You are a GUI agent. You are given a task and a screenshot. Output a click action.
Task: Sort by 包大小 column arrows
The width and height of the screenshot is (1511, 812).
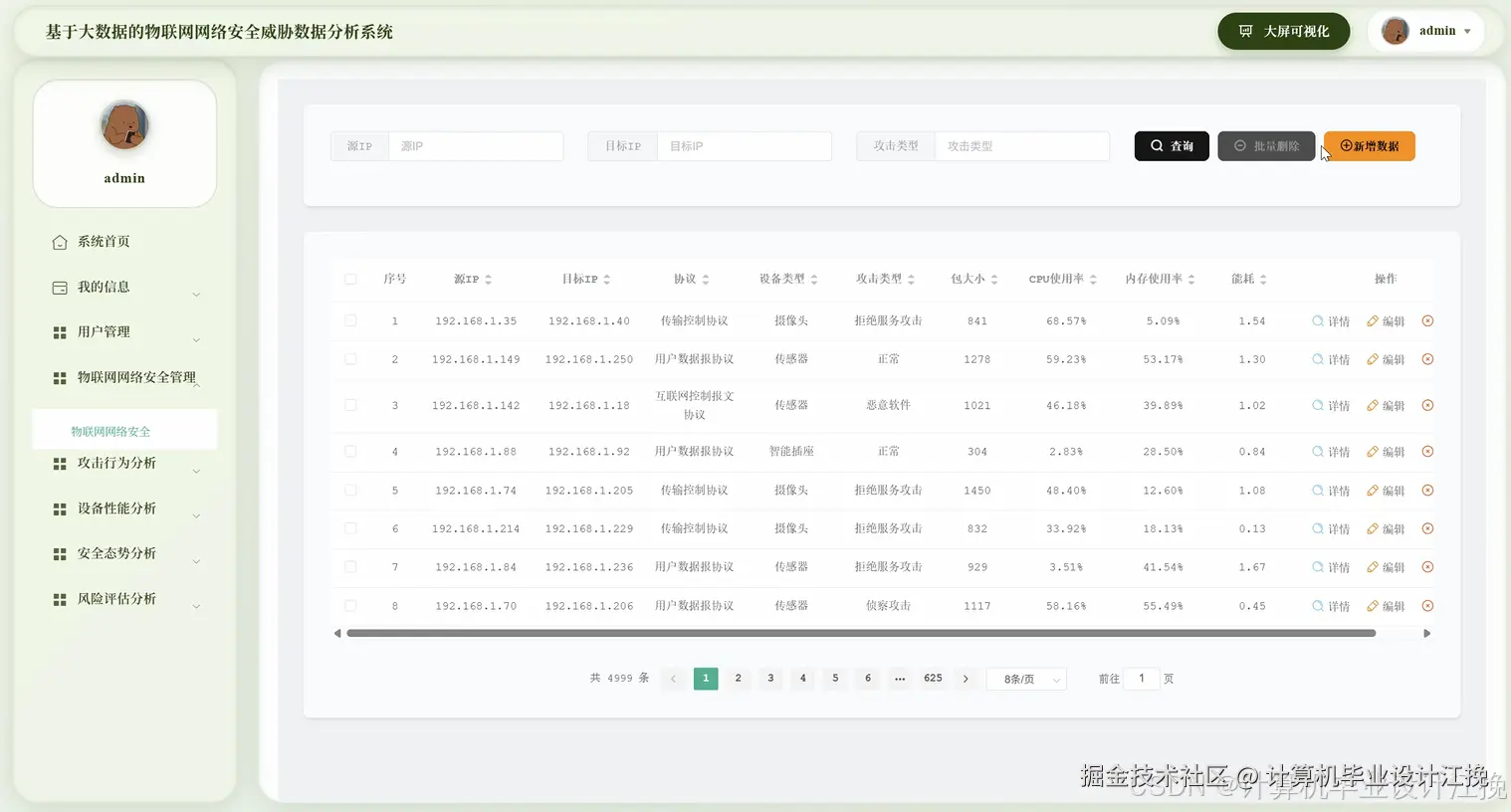coord(993,280)
